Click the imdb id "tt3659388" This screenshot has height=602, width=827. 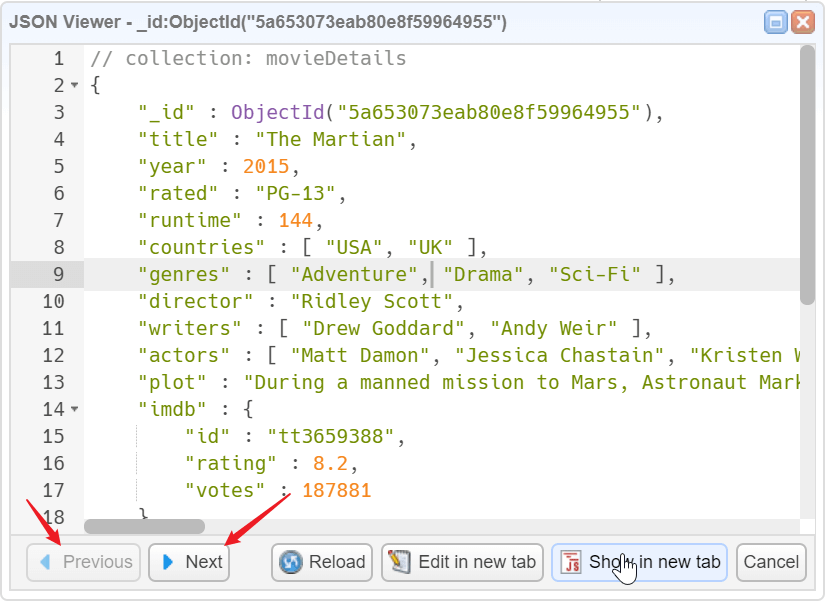(x=331, y=436)
